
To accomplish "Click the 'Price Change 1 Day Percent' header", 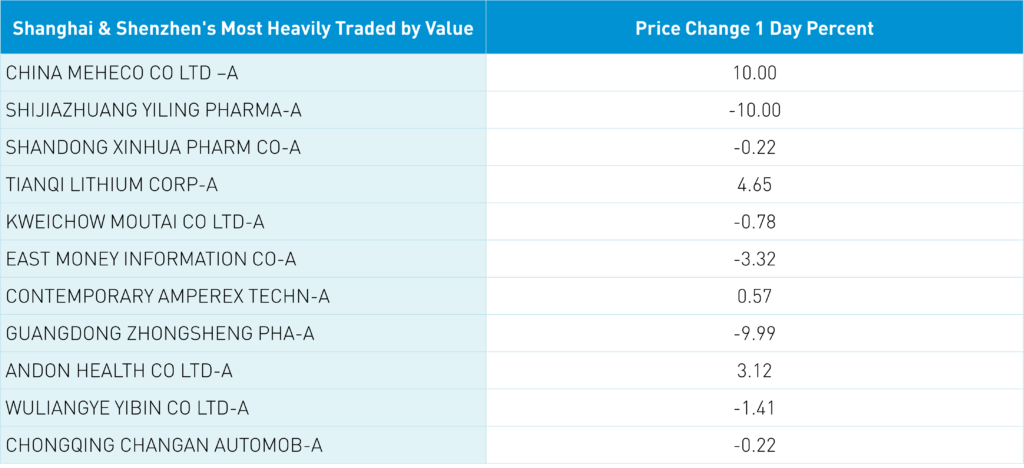I will click(754, 28).
